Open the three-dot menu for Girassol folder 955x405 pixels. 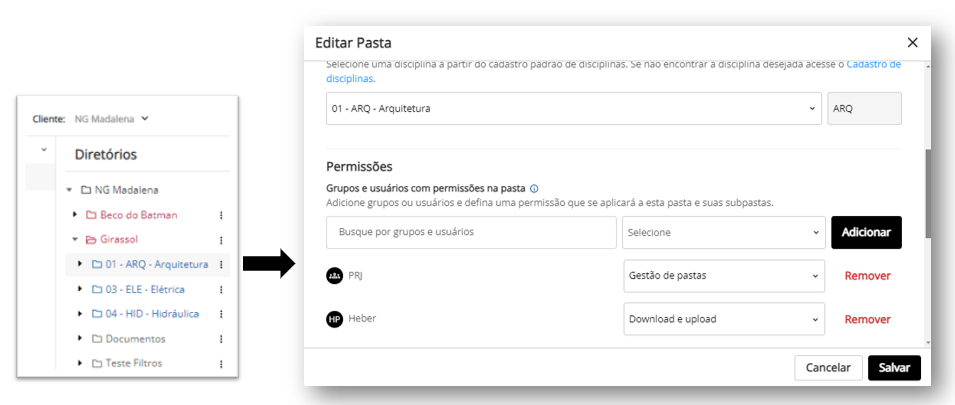(221, 240)
